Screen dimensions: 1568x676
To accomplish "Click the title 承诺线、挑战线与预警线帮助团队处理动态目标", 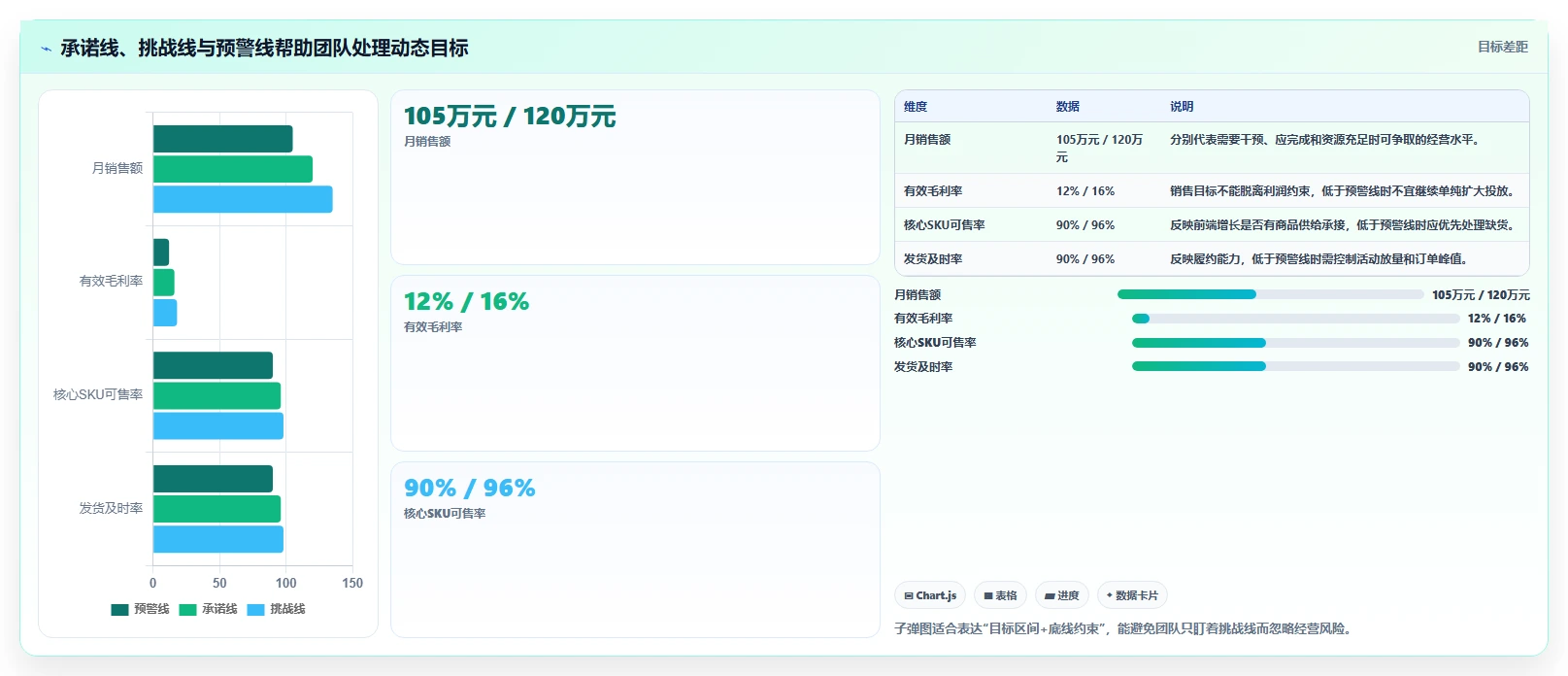I will [264, 48].
